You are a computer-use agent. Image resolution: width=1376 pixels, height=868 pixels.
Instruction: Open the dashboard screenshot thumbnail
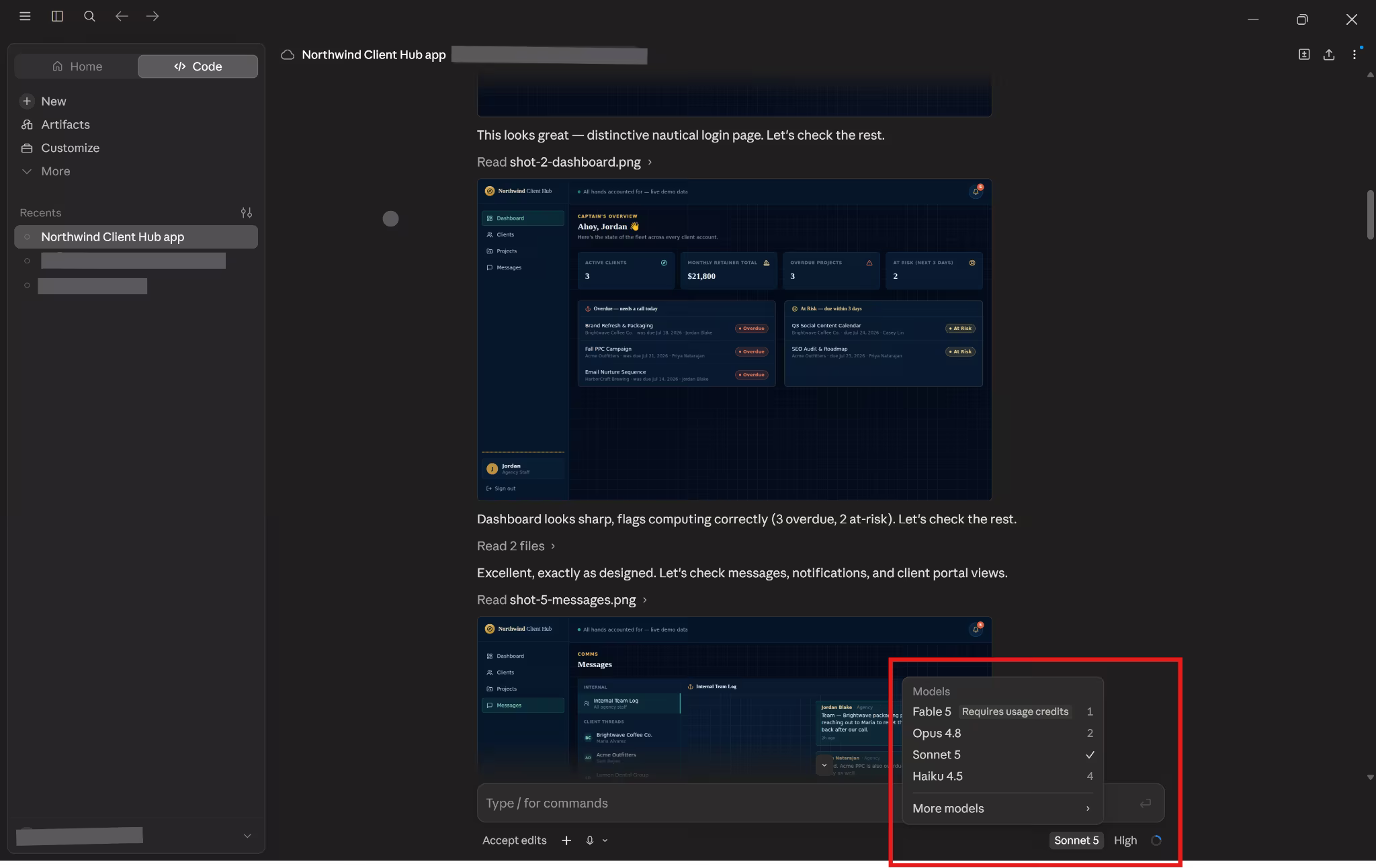pyautogui.click(x=734, y=339)
